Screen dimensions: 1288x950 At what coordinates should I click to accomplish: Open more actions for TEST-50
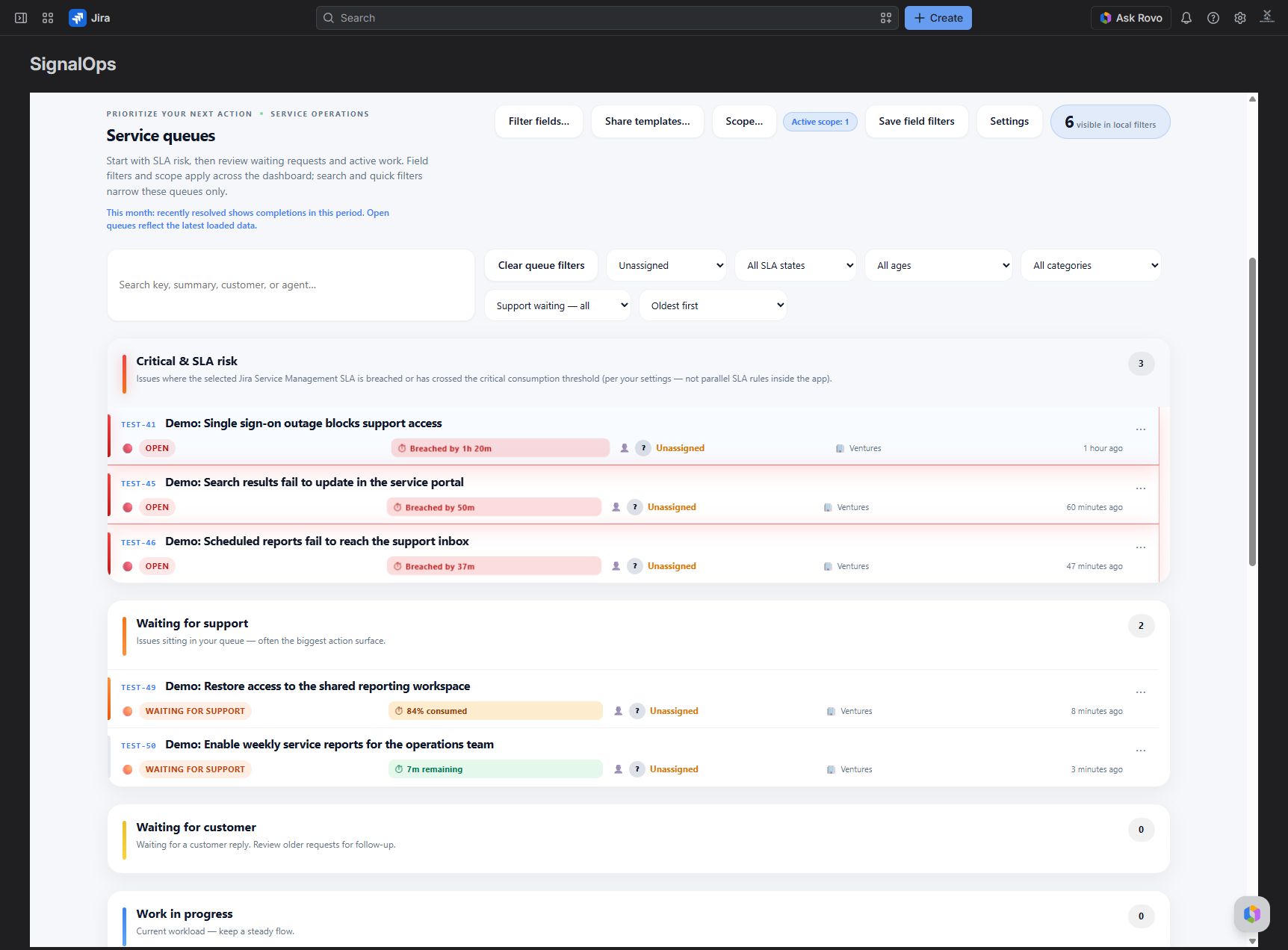pos(1141,751)
